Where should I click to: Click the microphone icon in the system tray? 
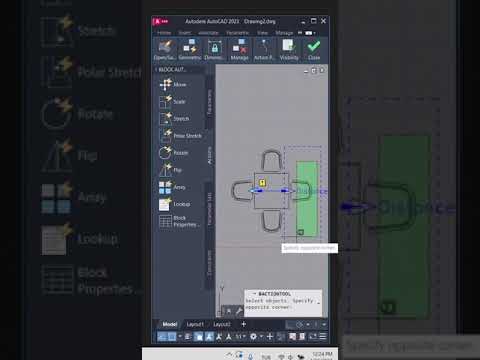click(x=250, y=356)
